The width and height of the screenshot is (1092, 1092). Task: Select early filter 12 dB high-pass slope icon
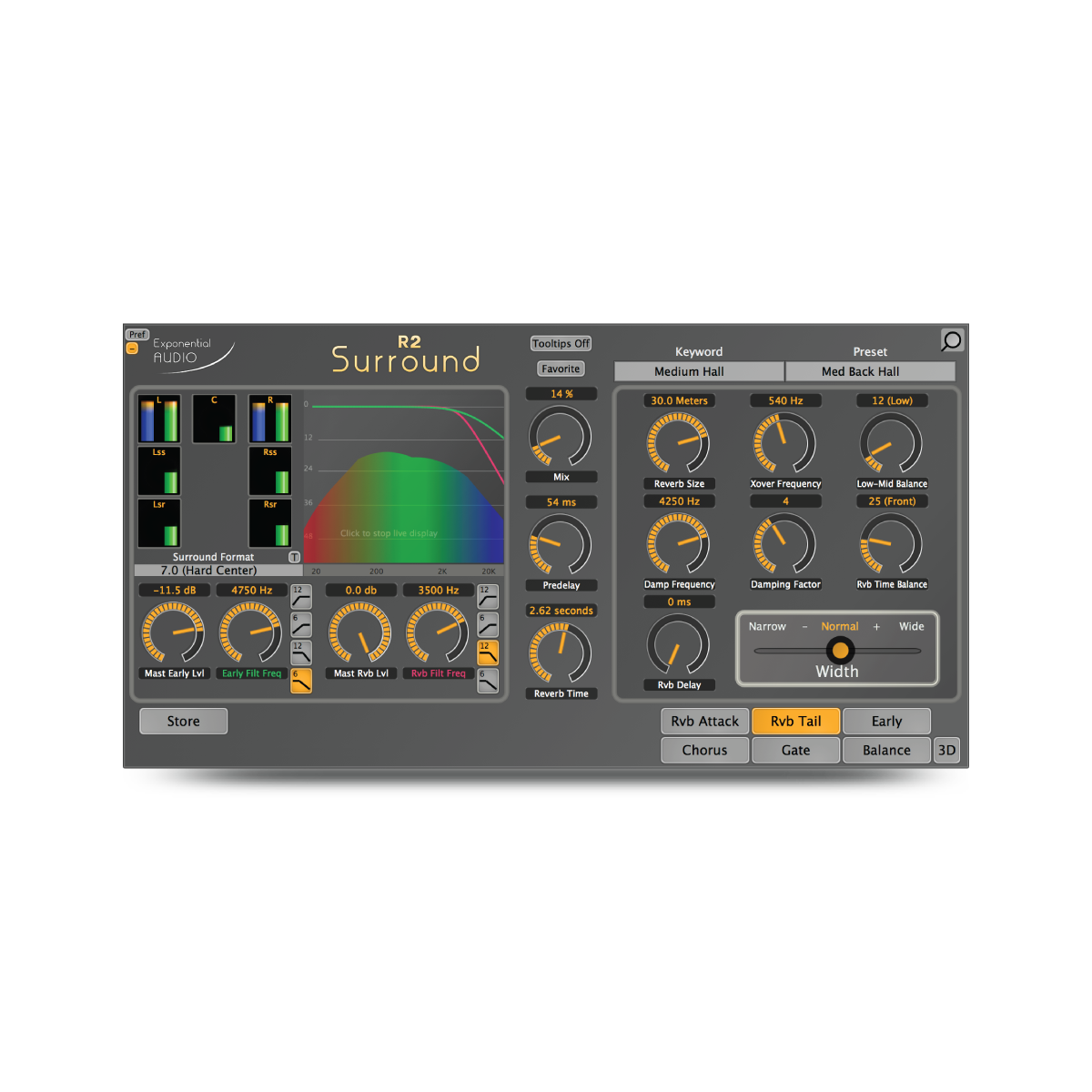click(x=300, y=597)
